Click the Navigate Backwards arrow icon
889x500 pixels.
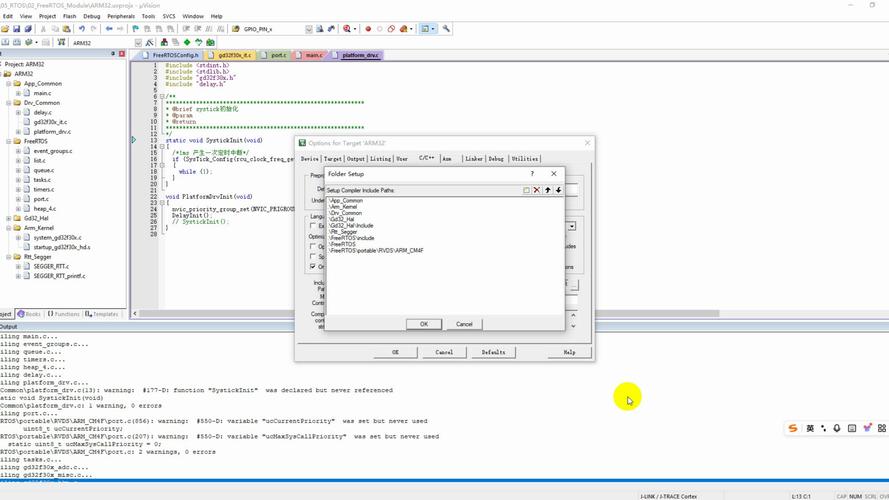tap(109, 29)
